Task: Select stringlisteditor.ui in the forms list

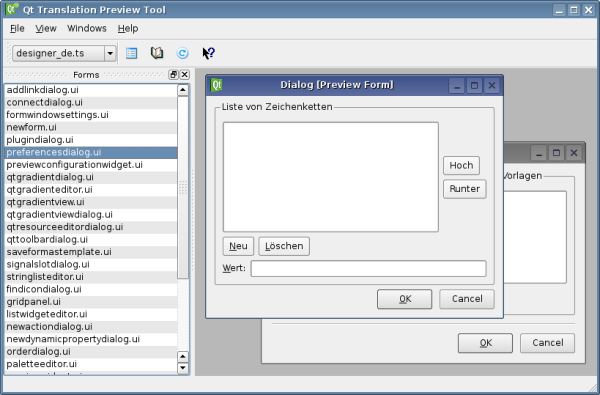Action: coord(91,277)
